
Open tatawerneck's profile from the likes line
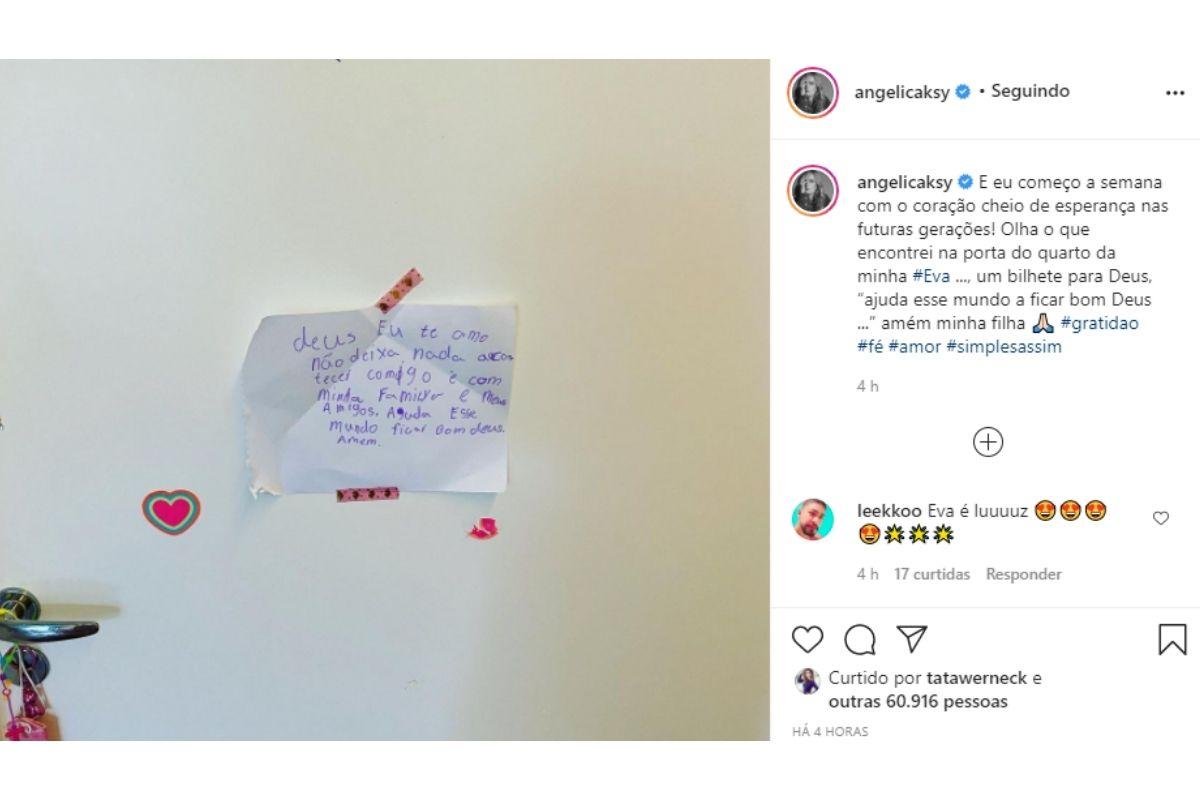pos(976,678)
